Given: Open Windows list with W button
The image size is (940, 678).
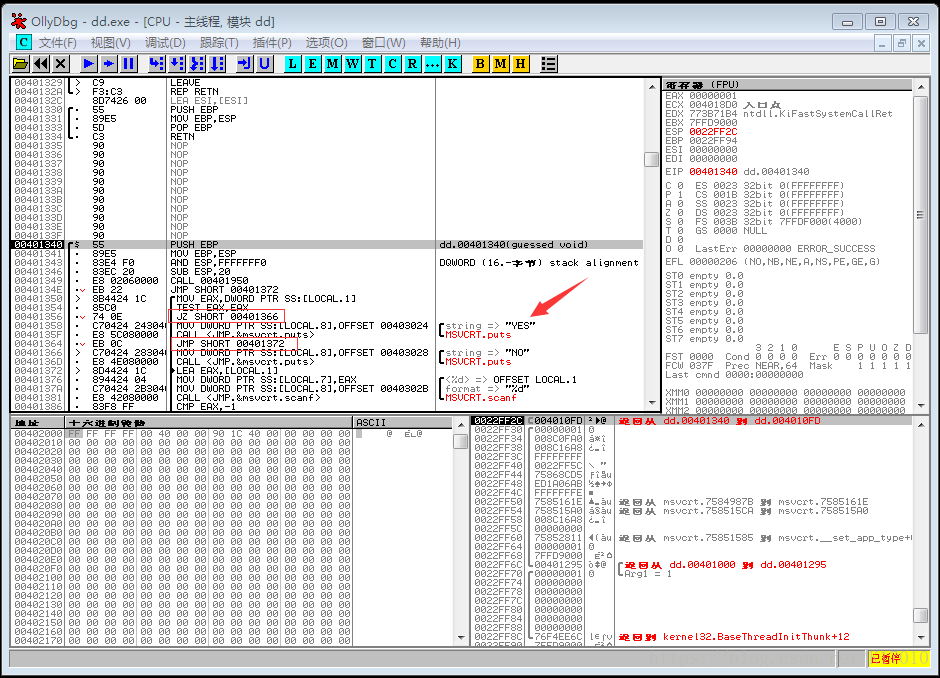Looking at the screenshot, I should coord(352,64).
